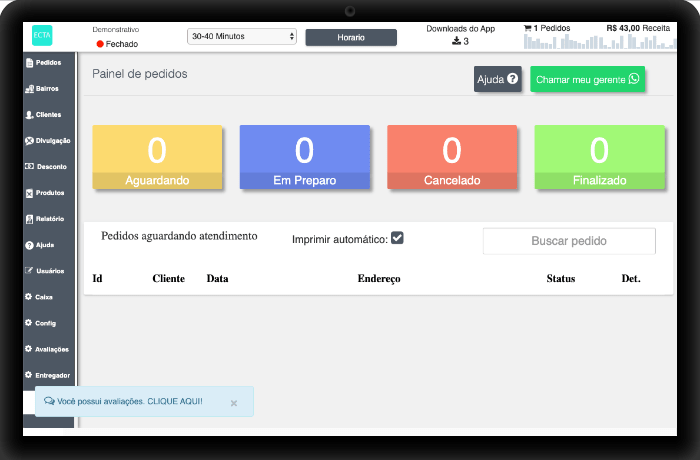The width and height of the screenshot is (700, 460).
Task: Open Clientes person icon in sidebar
Action: coord(29,115)
